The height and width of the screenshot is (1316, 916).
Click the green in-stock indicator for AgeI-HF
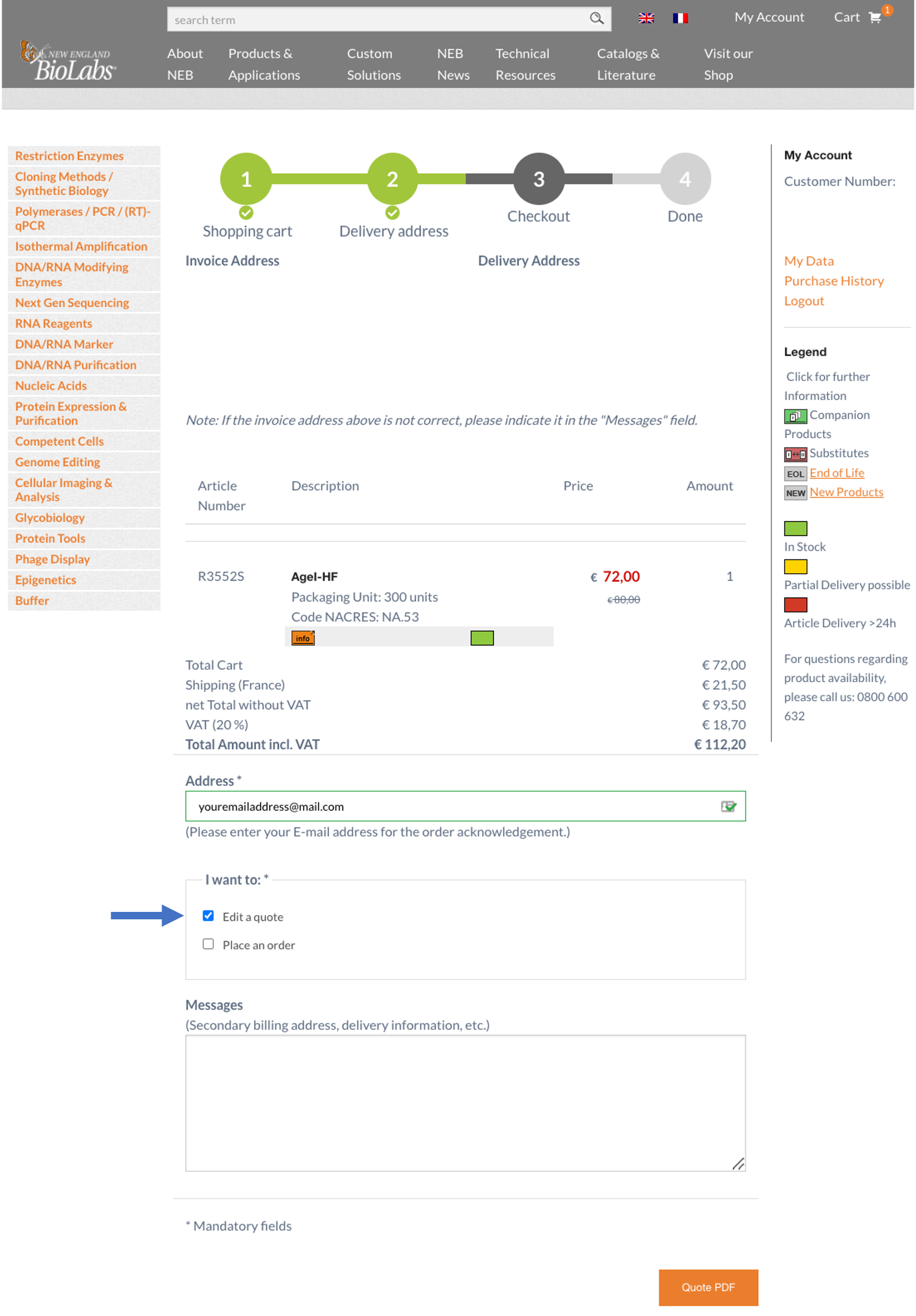pos(482,638)
